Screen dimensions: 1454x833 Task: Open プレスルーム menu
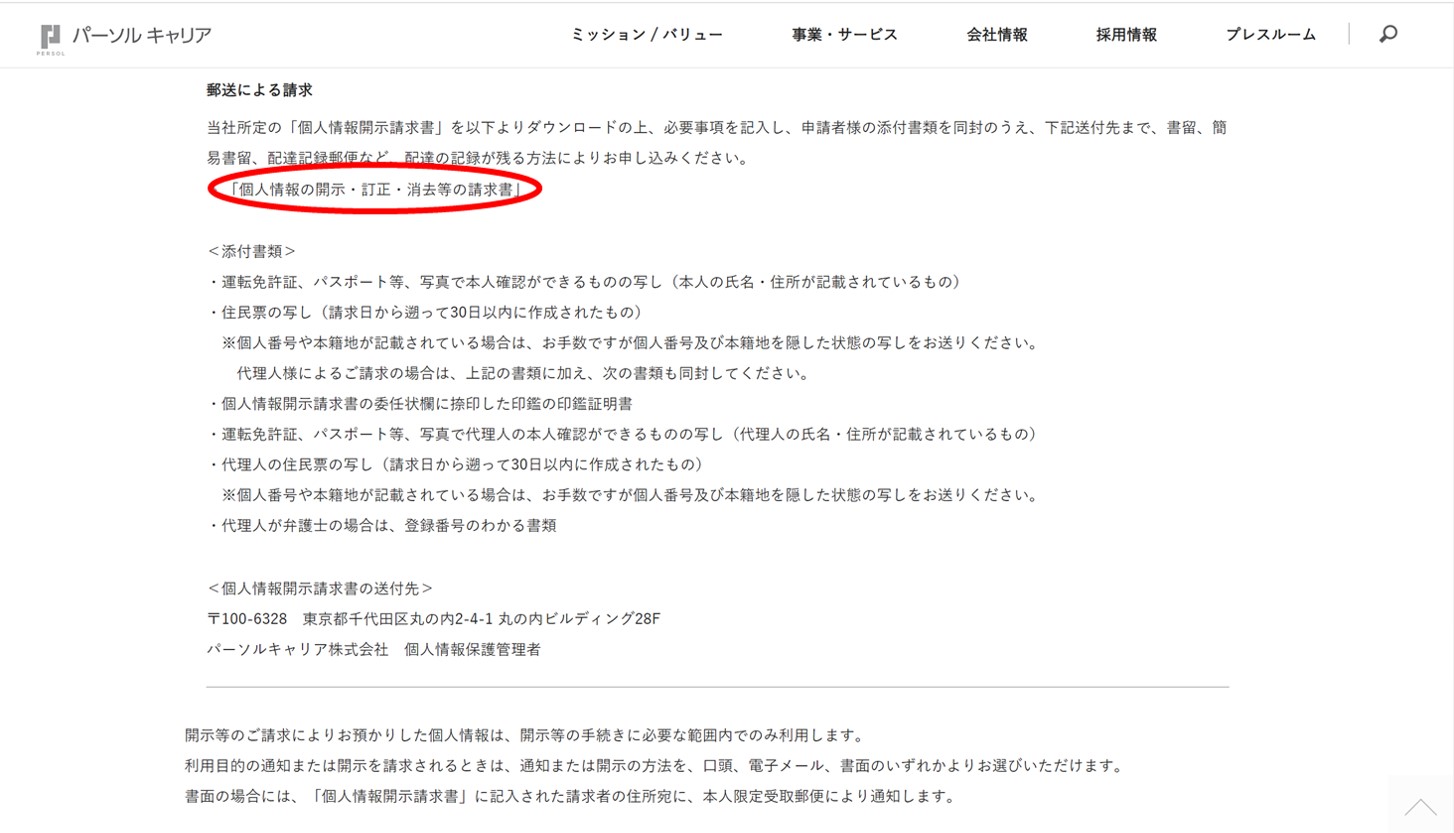(1271, 35)
